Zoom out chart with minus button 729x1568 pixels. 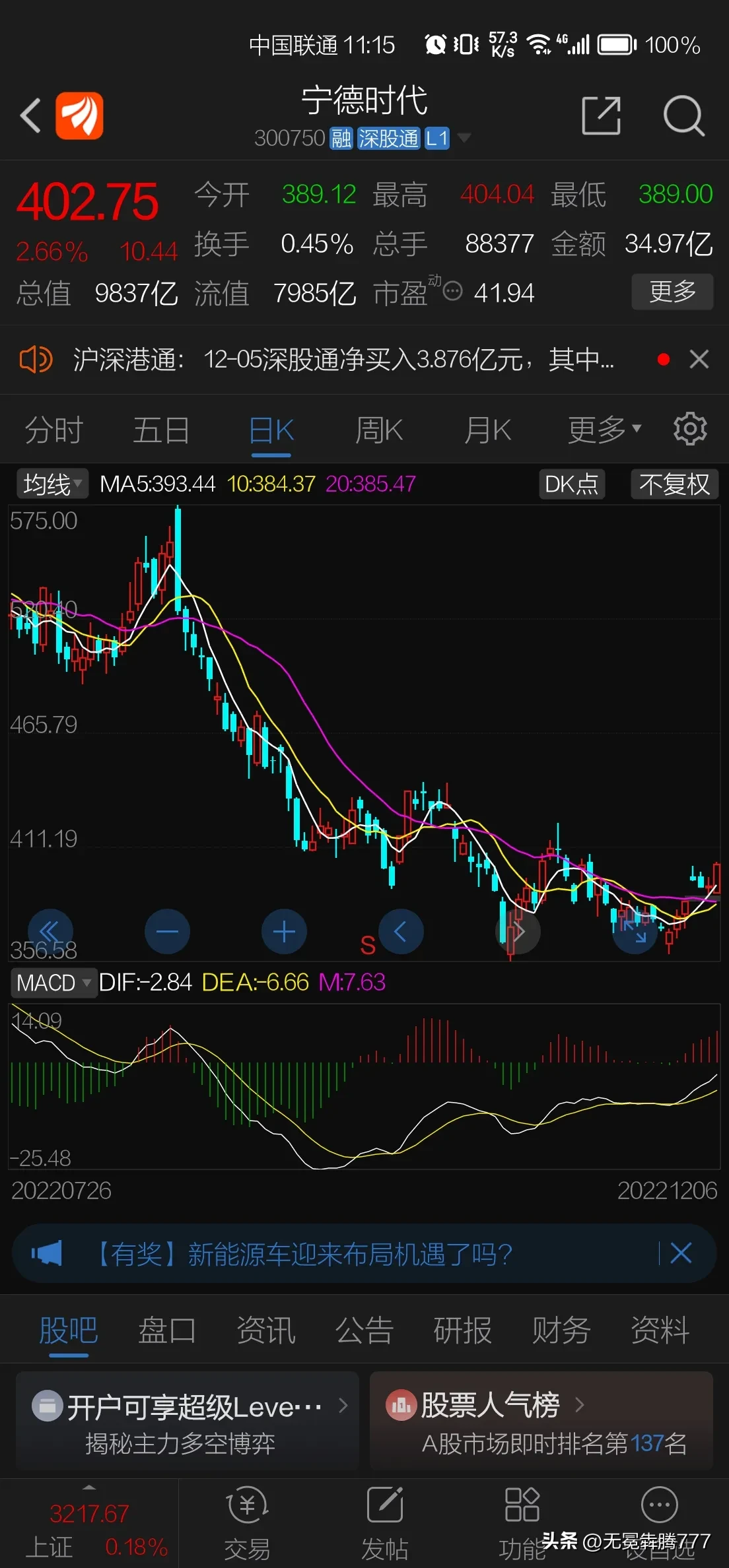pos(167,931)
